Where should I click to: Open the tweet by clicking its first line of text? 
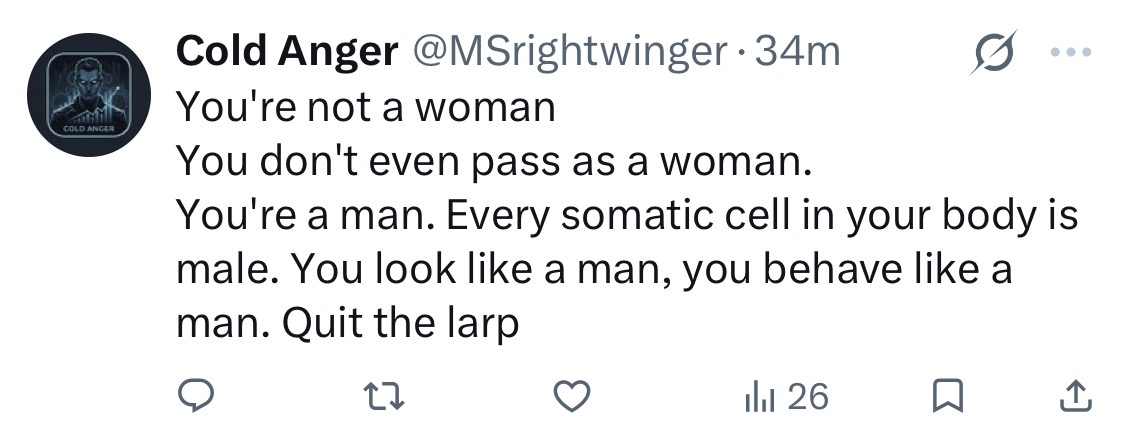(366, 107)
